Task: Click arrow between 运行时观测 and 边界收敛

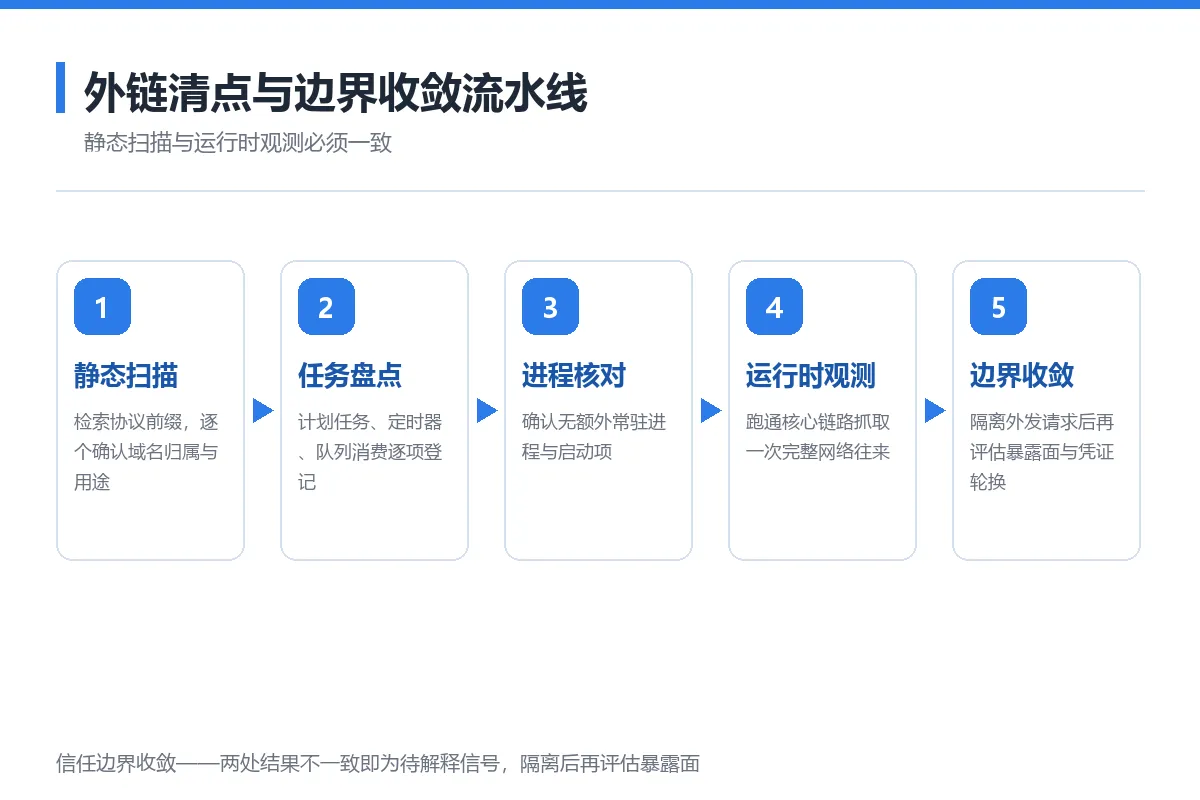Action: coord(935,411)
